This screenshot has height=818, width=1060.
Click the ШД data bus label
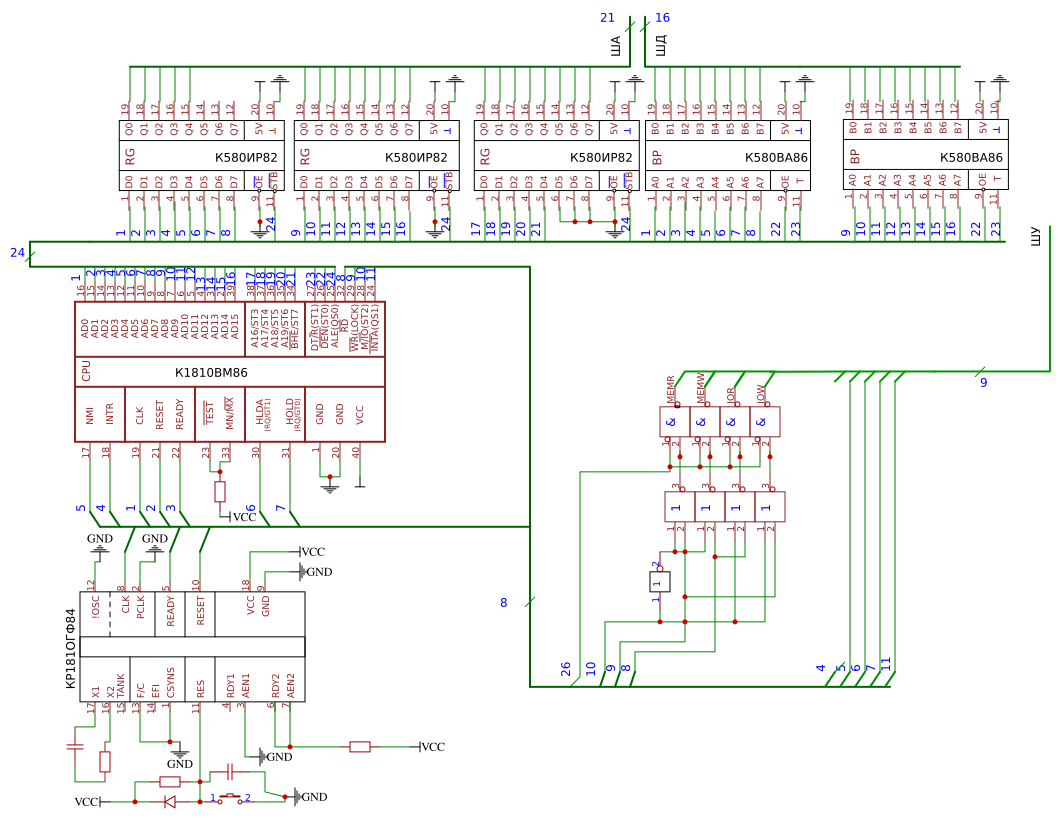point(661,46)
